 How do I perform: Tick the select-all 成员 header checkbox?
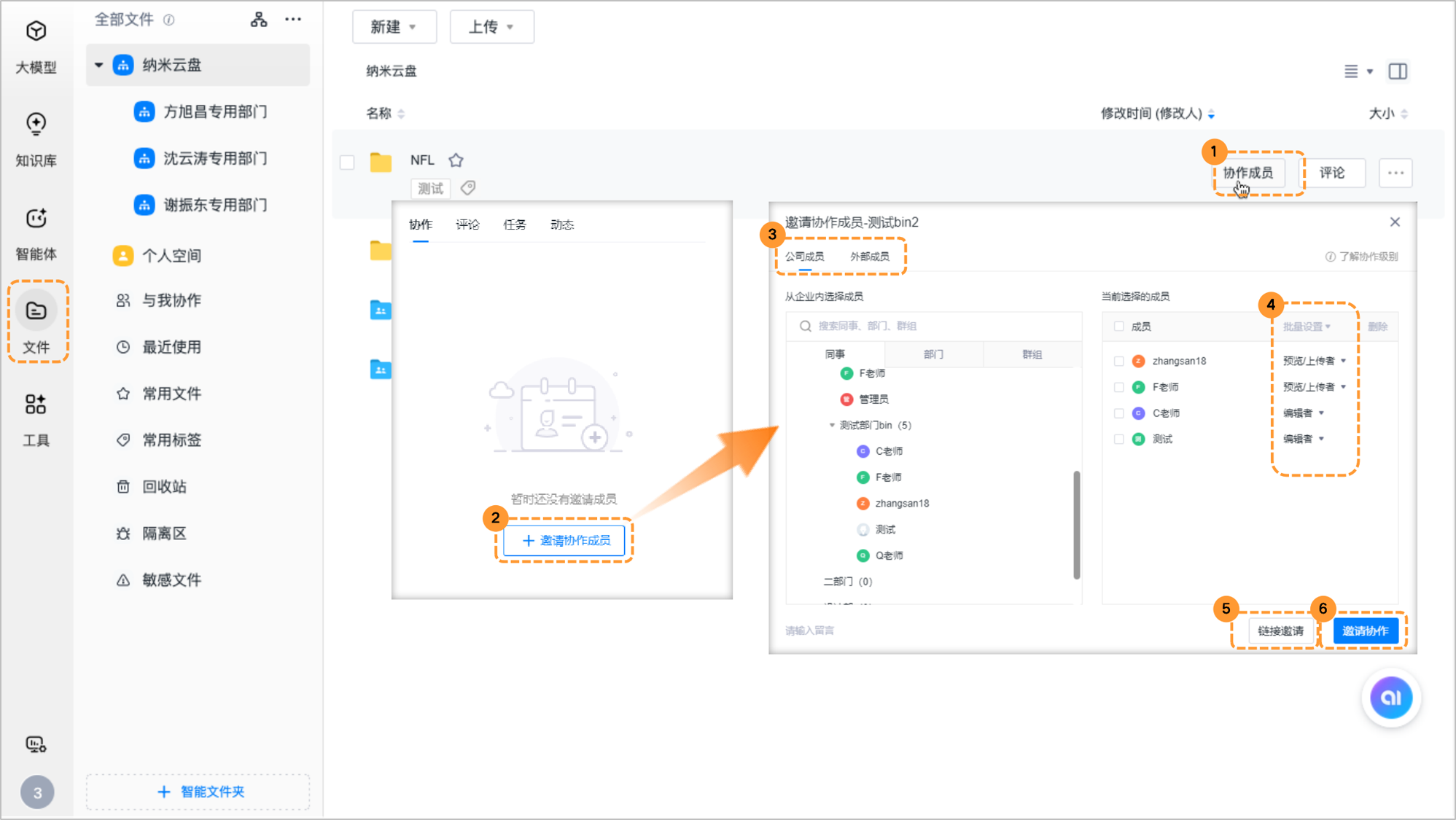tap(1119, 327)
